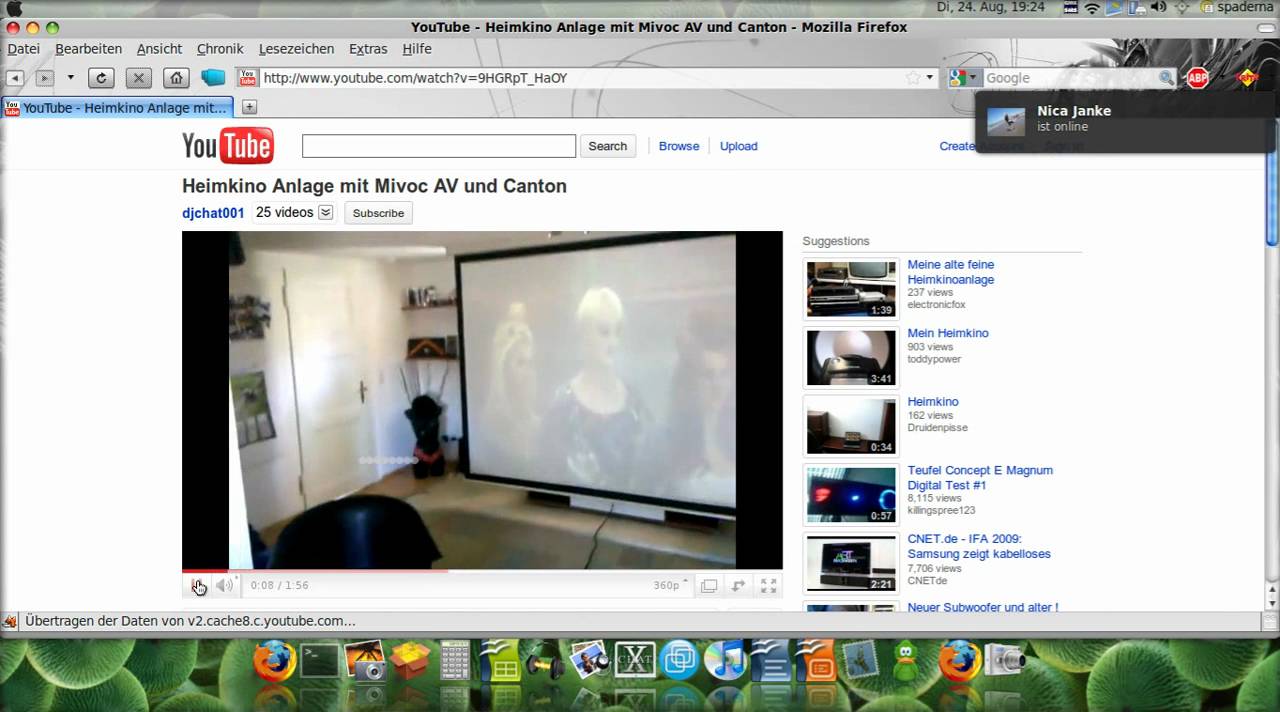Open Meine alte feine Heimkinoanlage suggestion
This screenshot has height=712, width=1280.
[950, 272]
